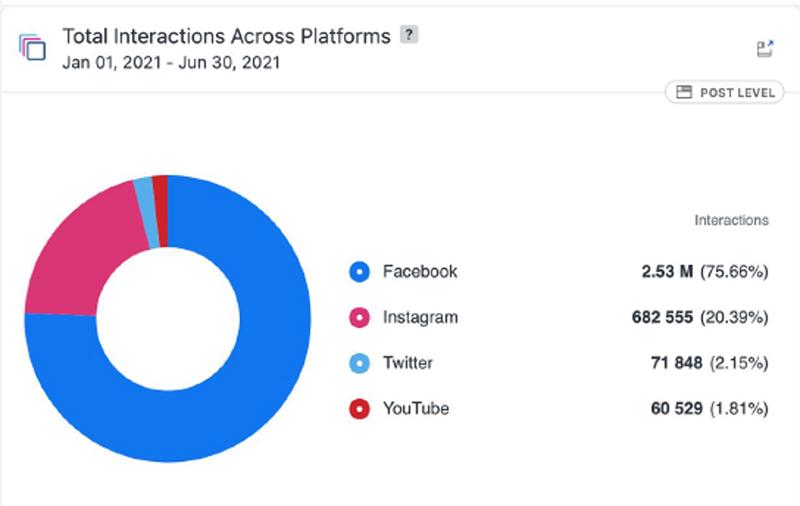800x506 pixels.
Task: Click the Total Interactions Across Platforms title
Action: pos(227,36)
